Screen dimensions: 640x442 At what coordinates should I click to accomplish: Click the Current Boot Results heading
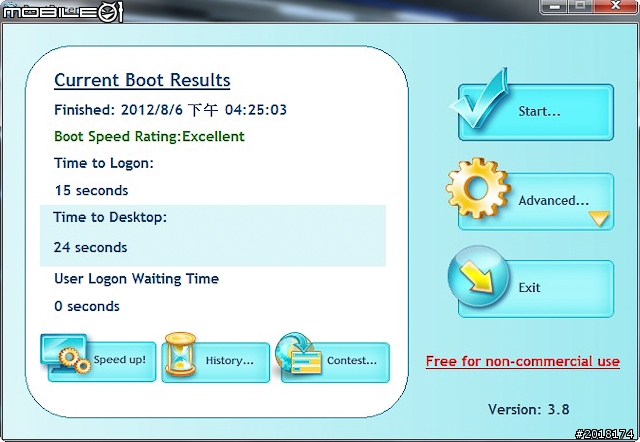click(142, 80)
